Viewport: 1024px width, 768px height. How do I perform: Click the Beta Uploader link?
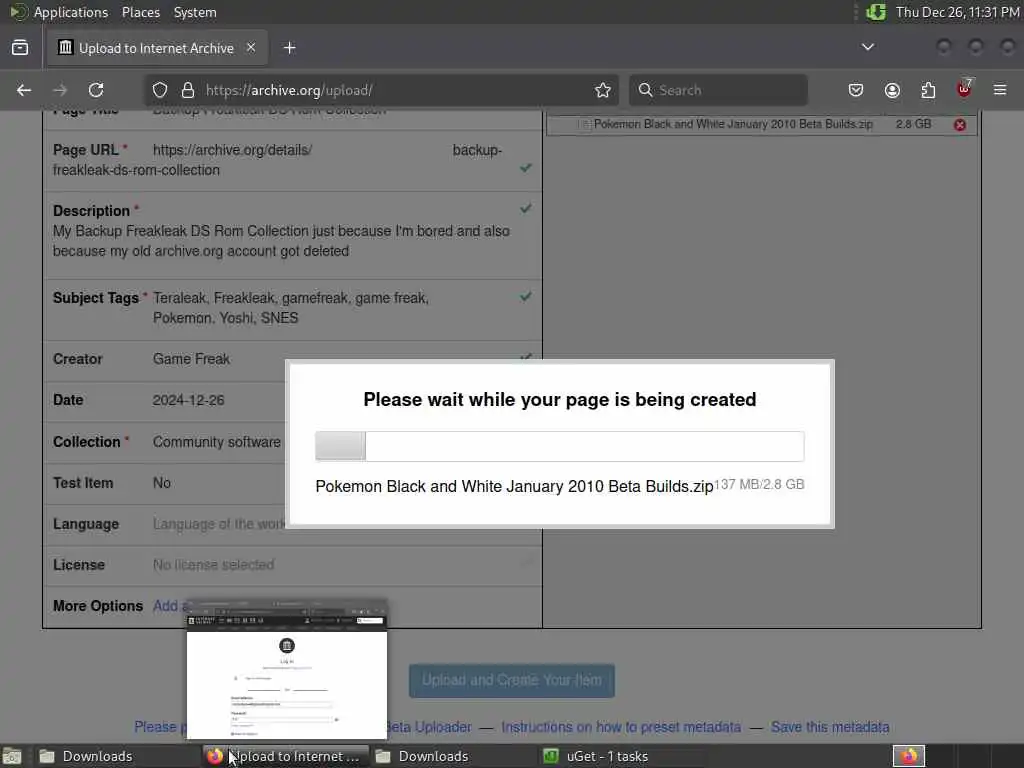(428, 727)
